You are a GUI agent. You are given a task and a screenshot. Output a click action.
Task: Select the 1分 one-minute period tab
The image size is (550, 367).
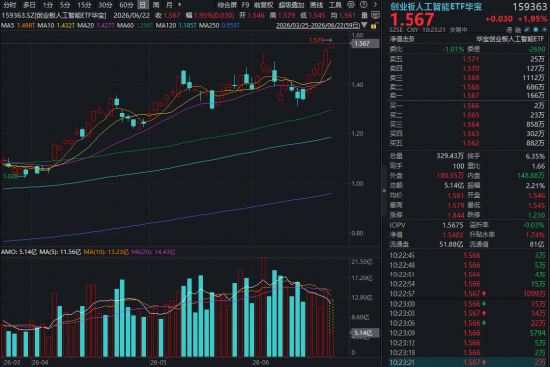(x=48, y=5)
